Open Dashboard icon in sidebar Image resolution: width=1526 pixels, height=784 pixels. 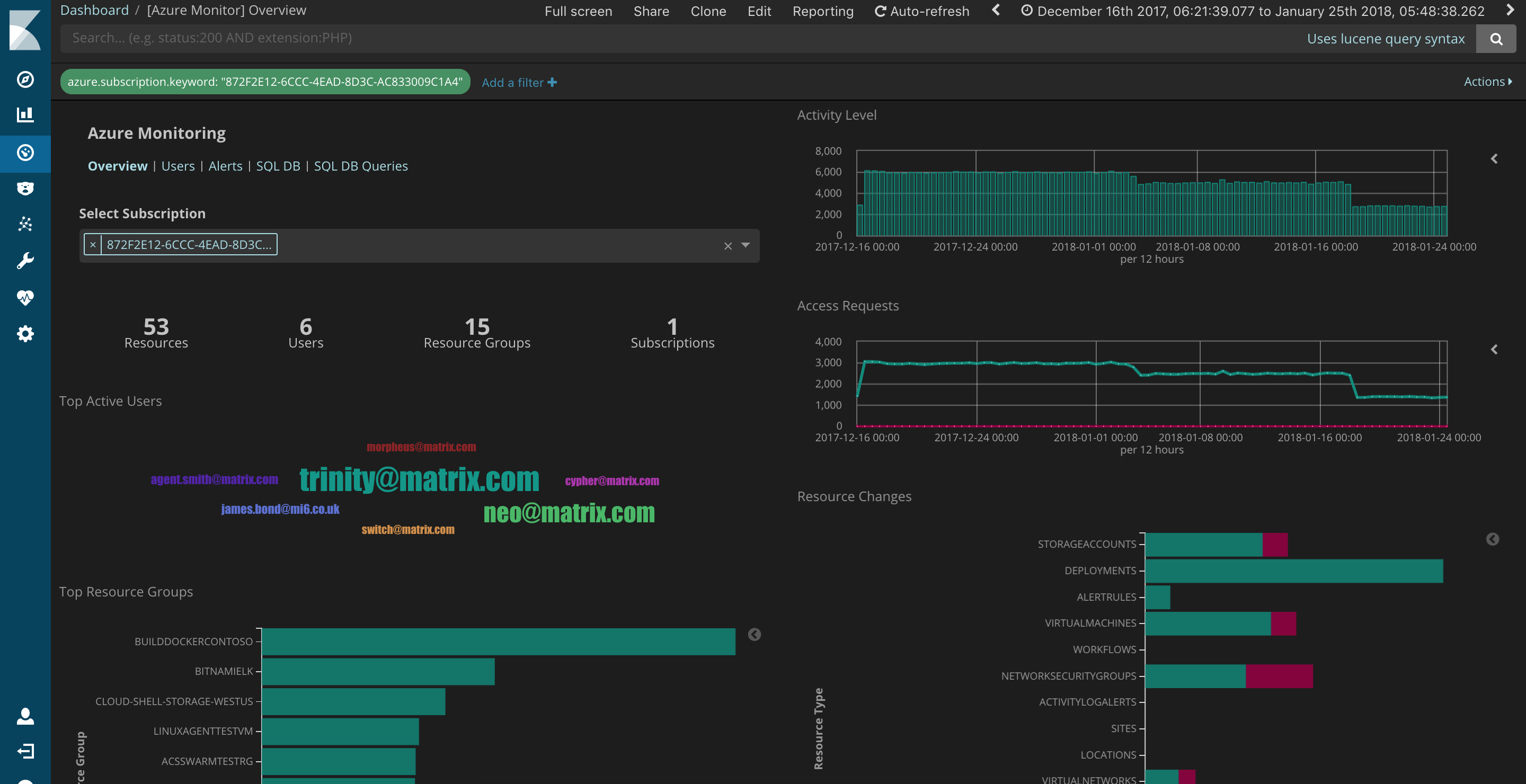(x=25, y=153)
